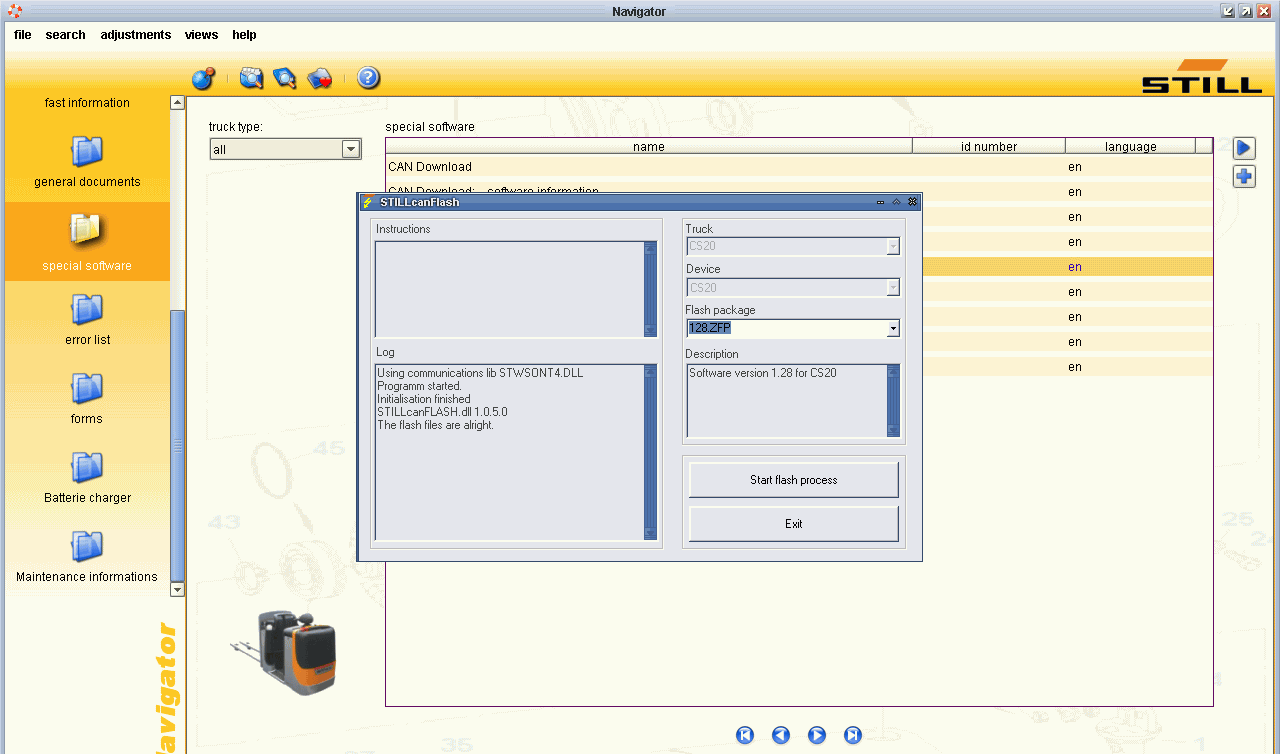The image size is (1280, 754).
Task: Open the Flash package dropdown arrow
Action: [x=893, y=328]
